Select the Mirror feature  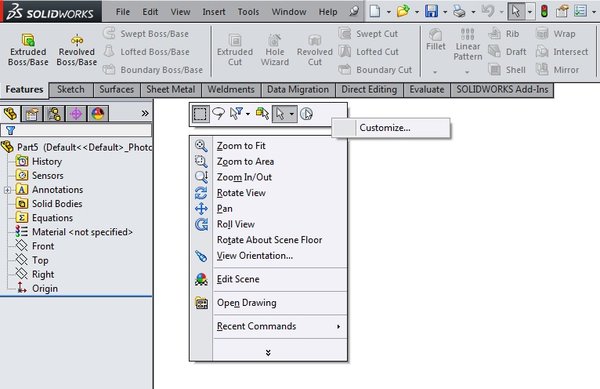tap(558, 70)
